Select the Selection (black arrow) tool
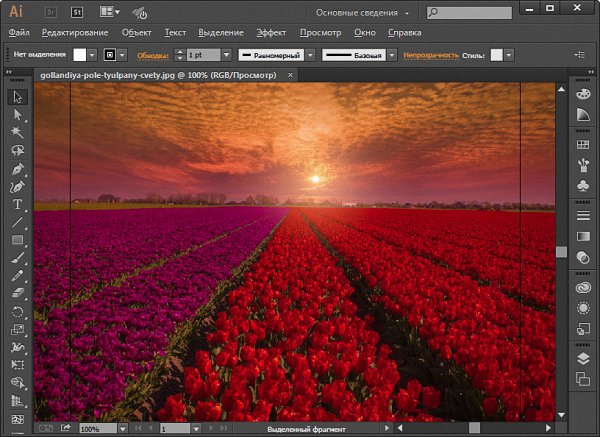This screenshot has height=437, width=600. click(17, 97)
